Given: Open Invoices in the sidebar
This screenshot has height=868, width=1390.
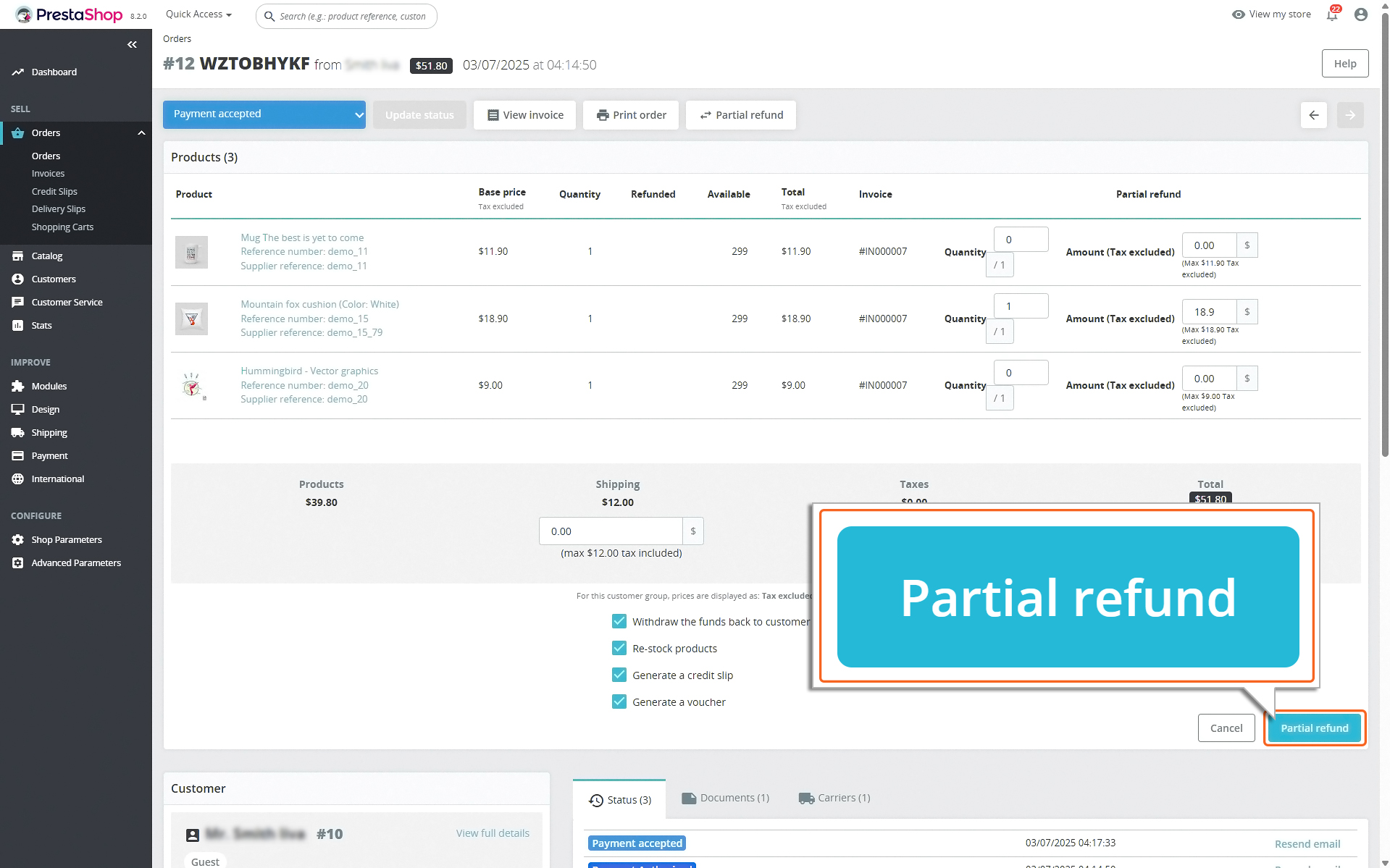Looking at the screenshot, I should tap(48, 174).
